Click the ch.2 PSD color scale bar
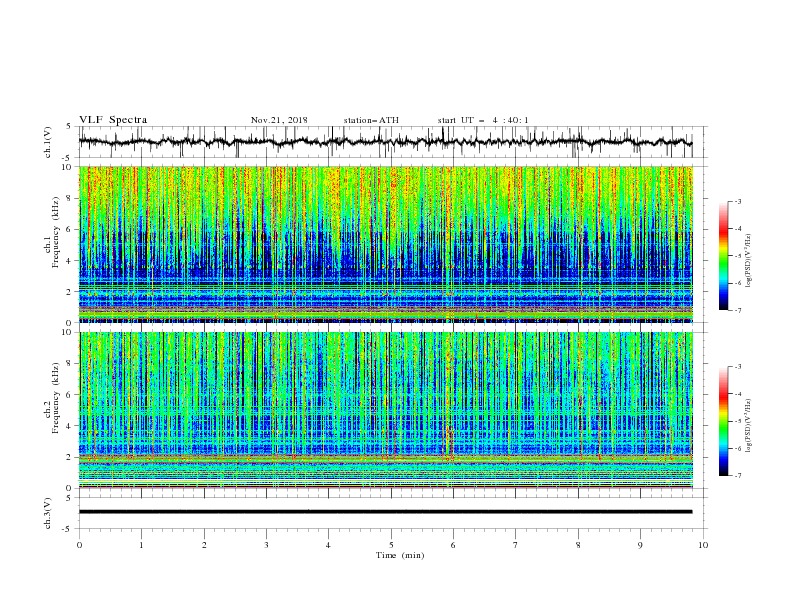 tap(723, 421)
